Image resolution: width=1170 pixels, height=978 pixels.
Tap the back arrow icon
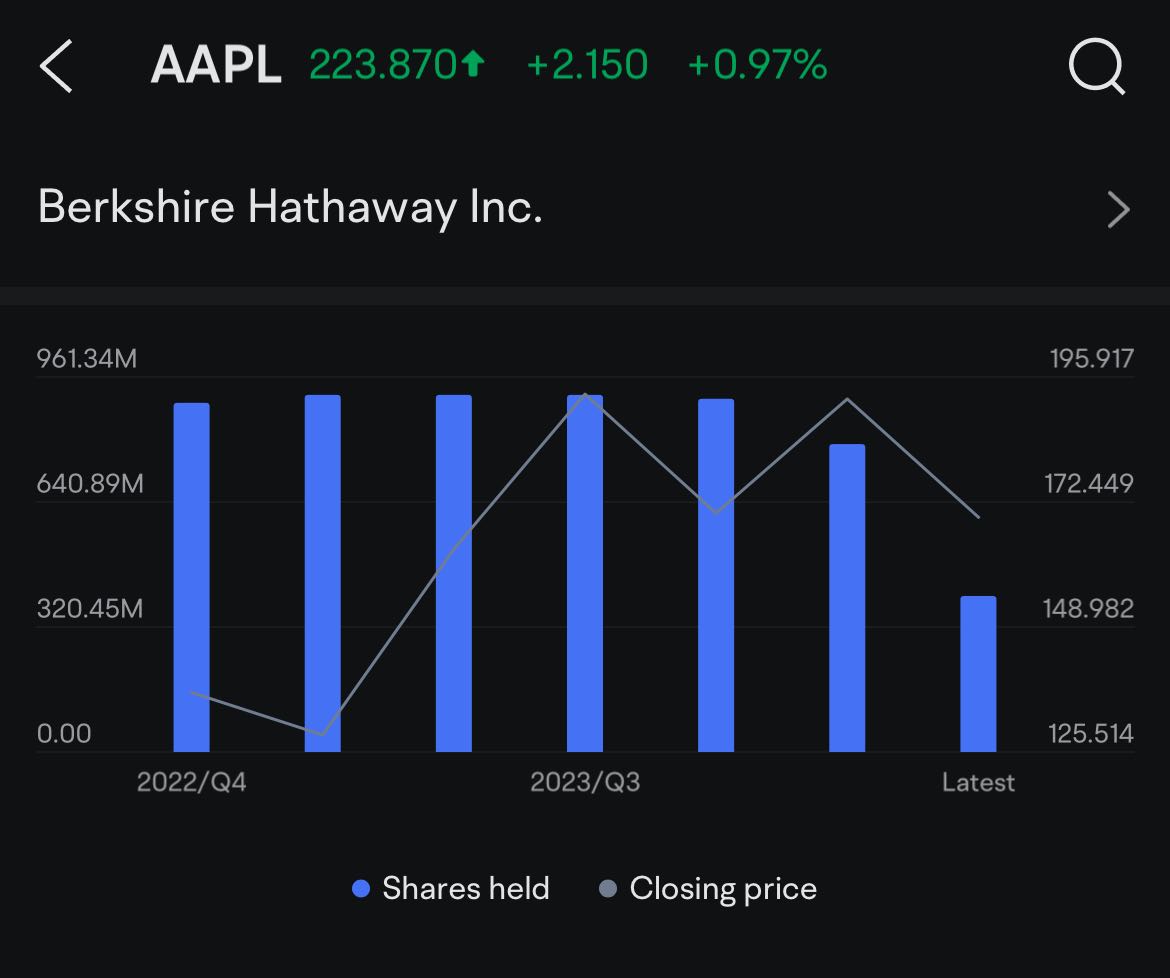coord(56,66)
